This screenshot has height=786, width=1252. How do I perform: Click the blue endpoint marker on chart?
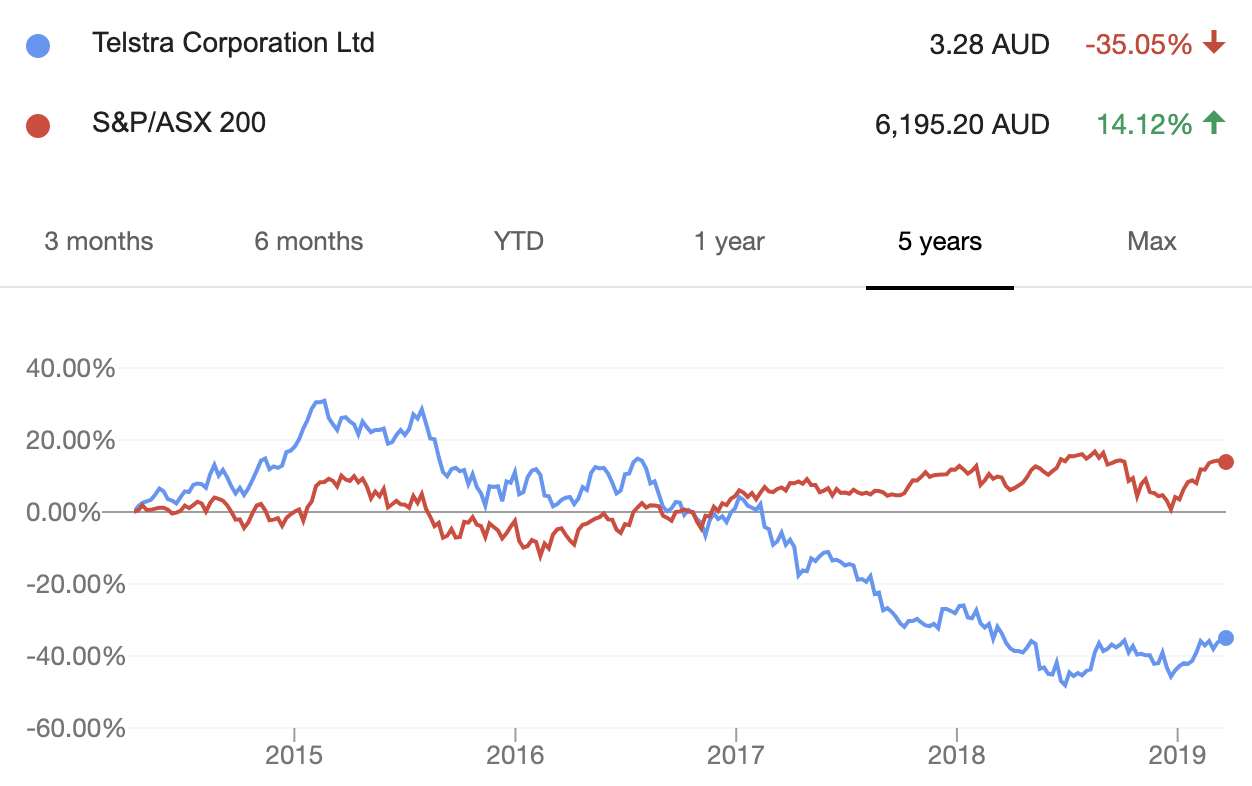1226,638
